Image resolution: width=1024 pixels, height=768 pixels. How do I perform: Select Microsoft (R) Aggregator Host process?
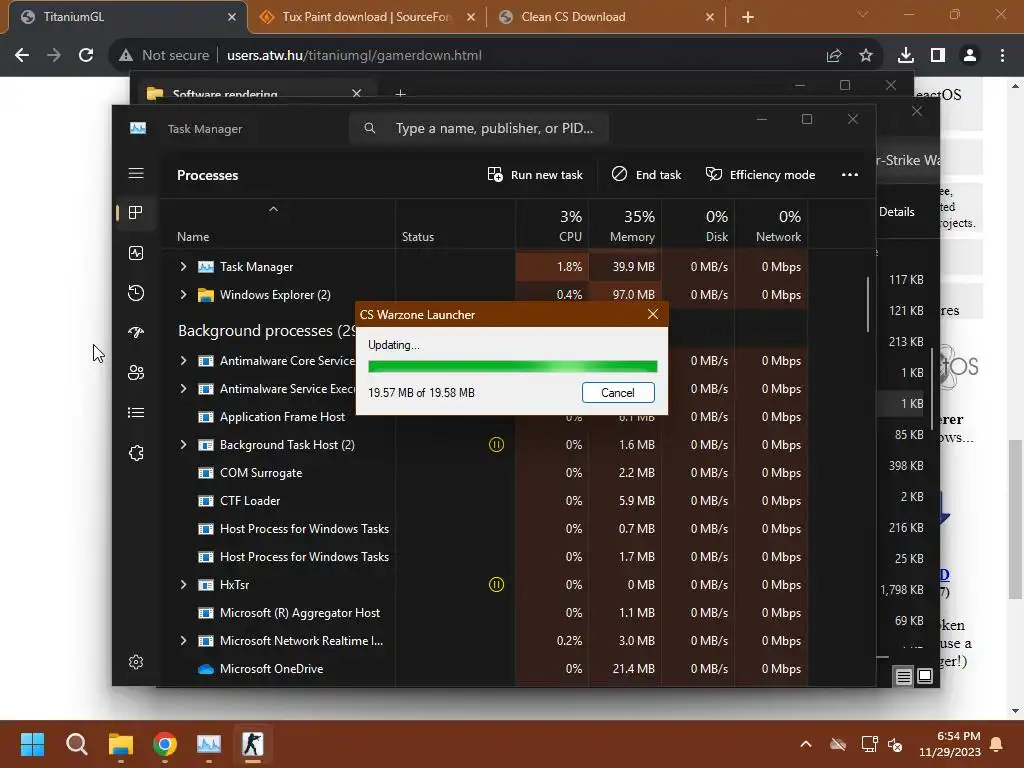click(x=300, y=613)
